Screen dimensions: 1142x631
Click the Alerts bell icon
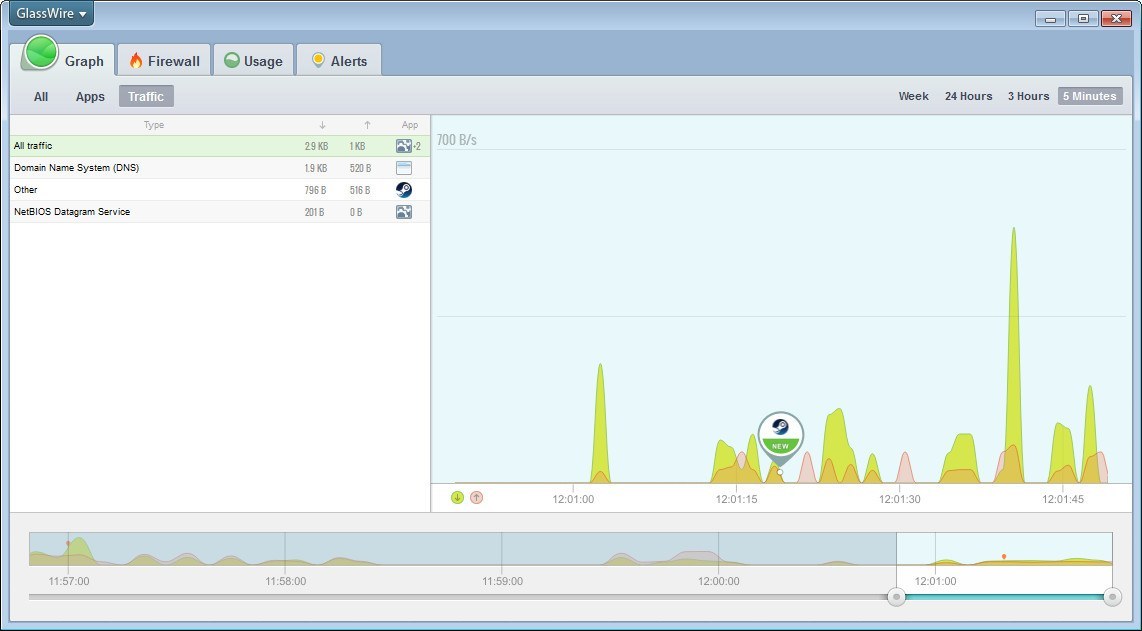(318, 60)
